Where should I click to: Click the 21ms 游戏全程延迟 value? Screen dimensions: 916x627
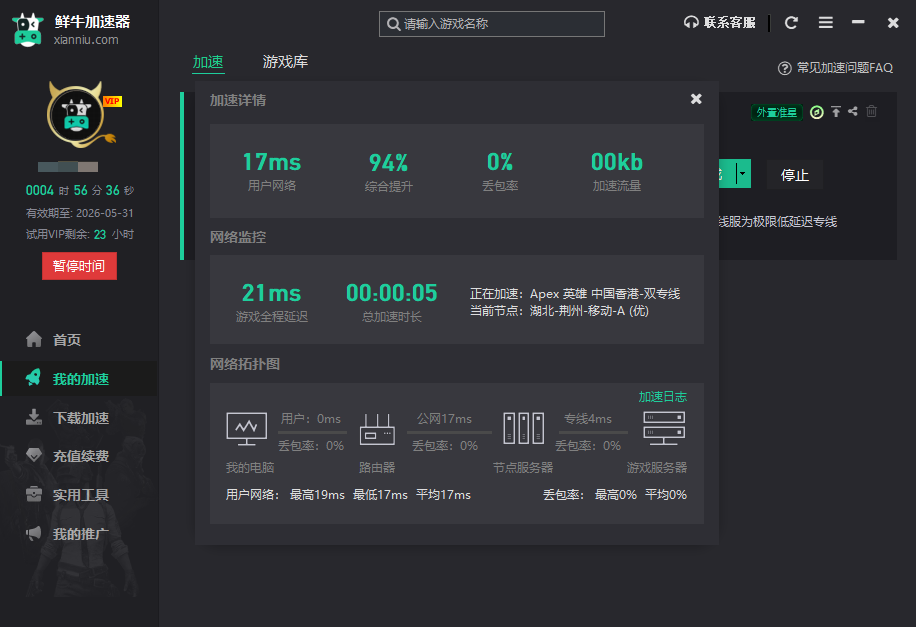pos(272,293)
